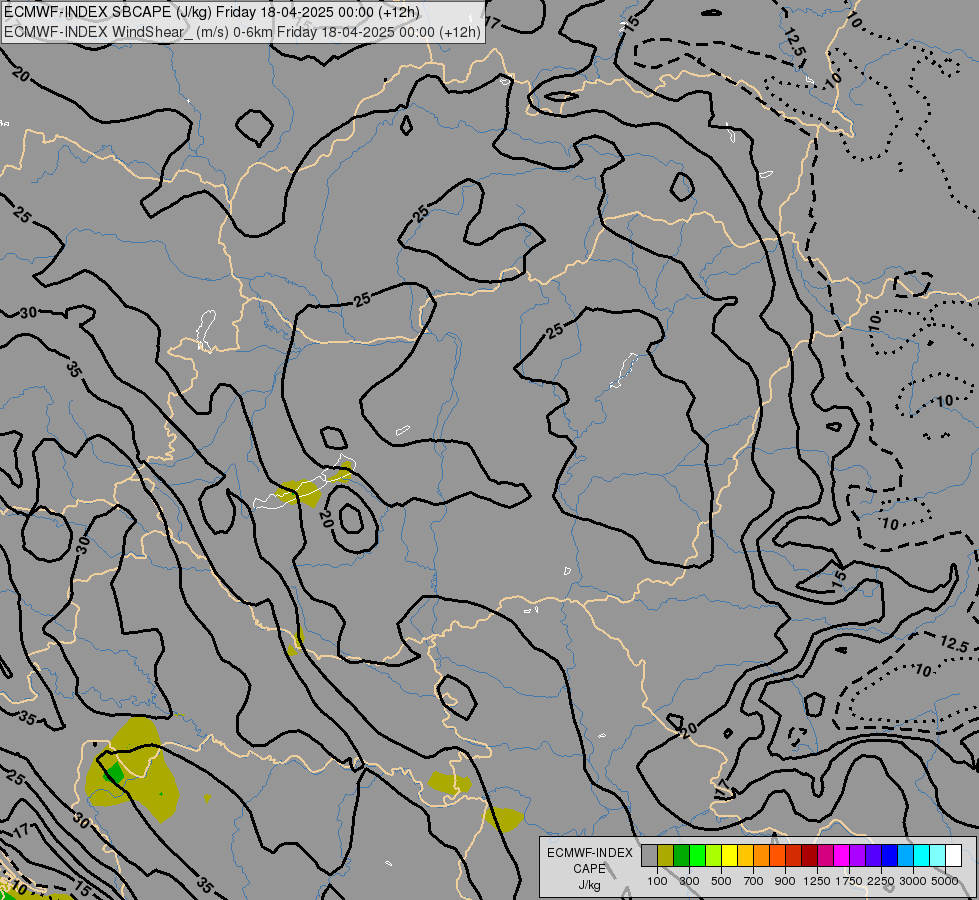The height and width of the screenshot is (900, 979).
Task: Click the 5000 legend value
Action: pos(945,881)
